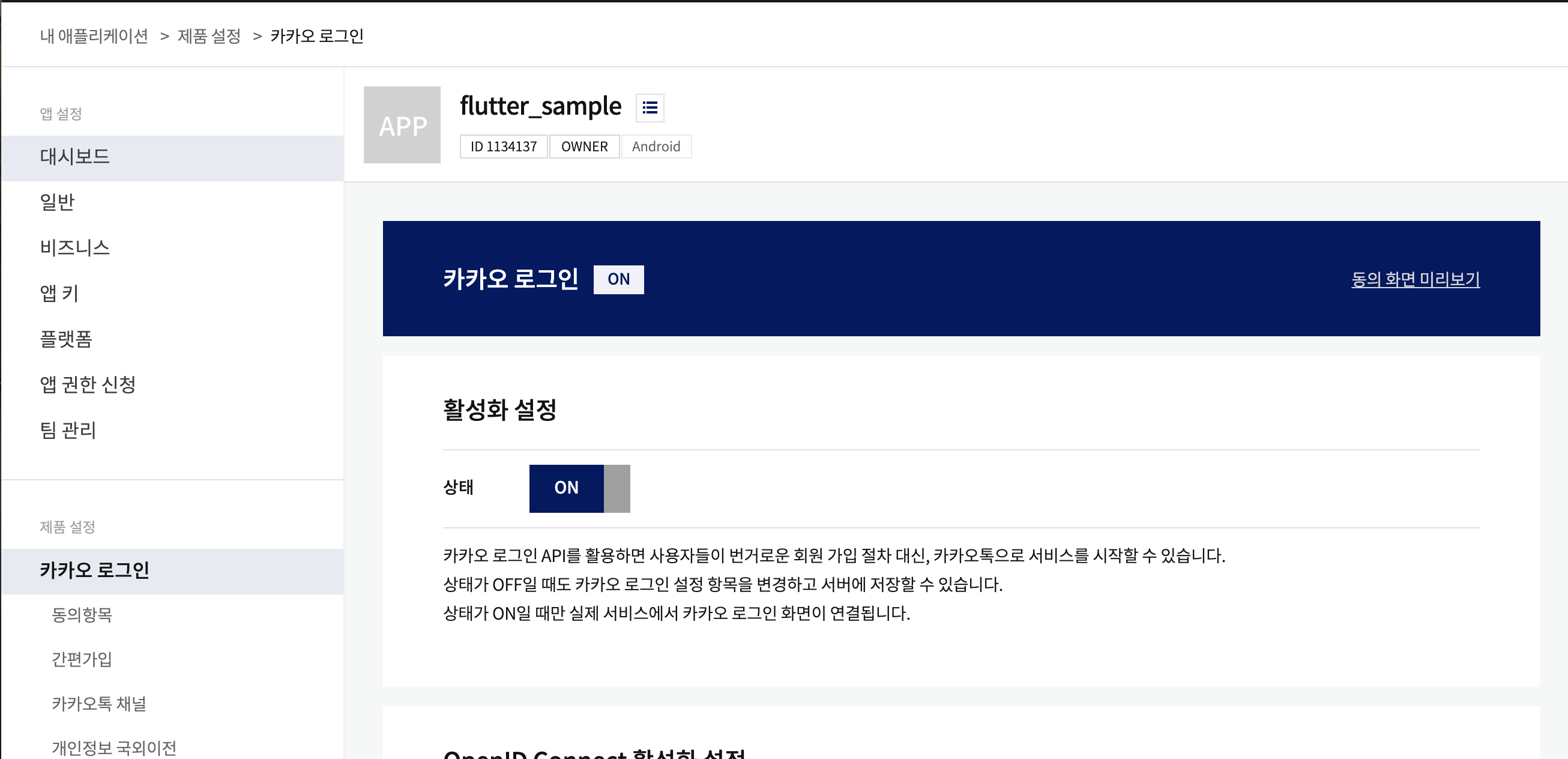1568x759 pixels.
Task: Click the gray APP thumbnail image
Action: (x=402, y=125)
